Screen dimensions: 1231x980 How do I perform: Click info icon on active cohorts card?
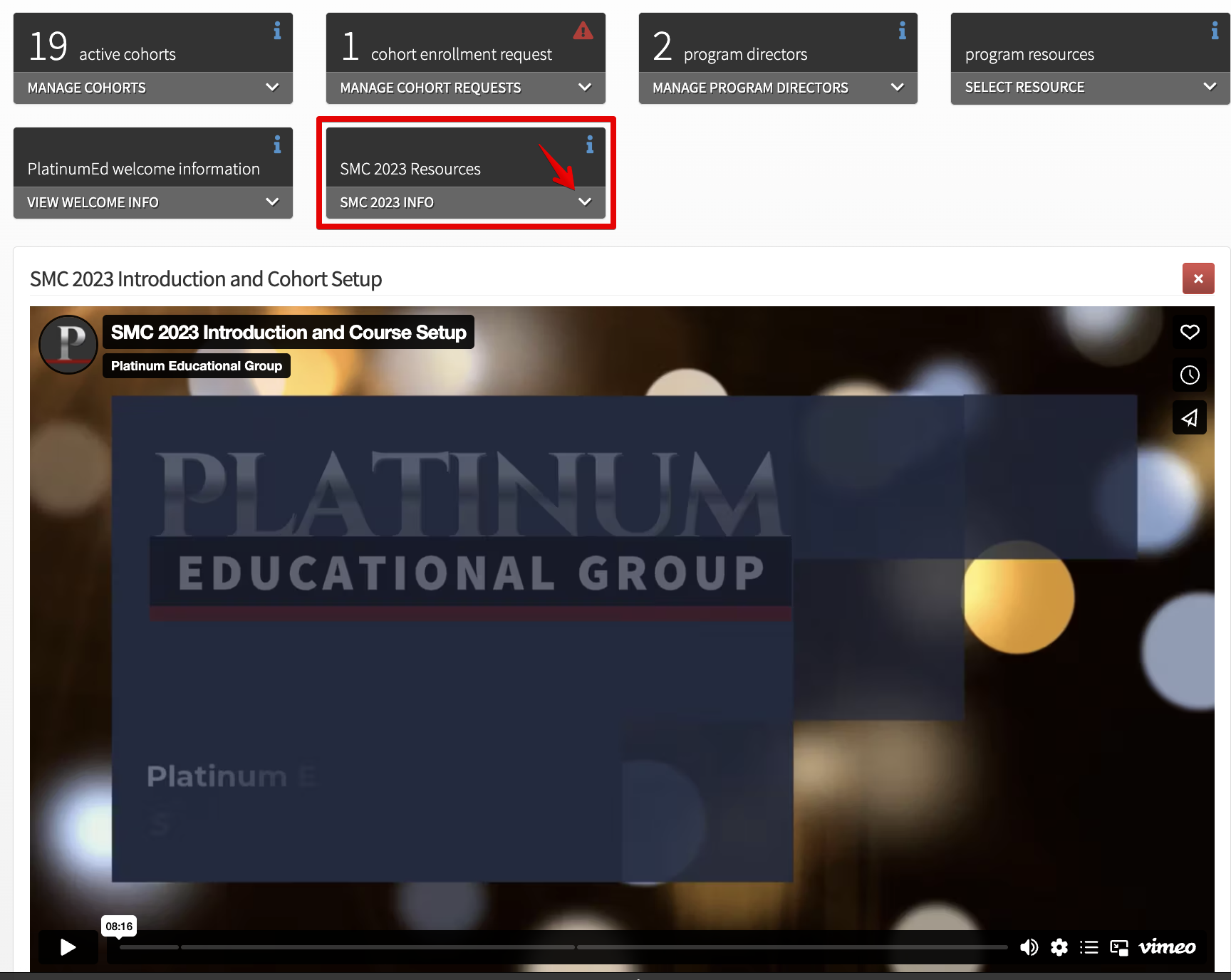[x=277, y=31]
